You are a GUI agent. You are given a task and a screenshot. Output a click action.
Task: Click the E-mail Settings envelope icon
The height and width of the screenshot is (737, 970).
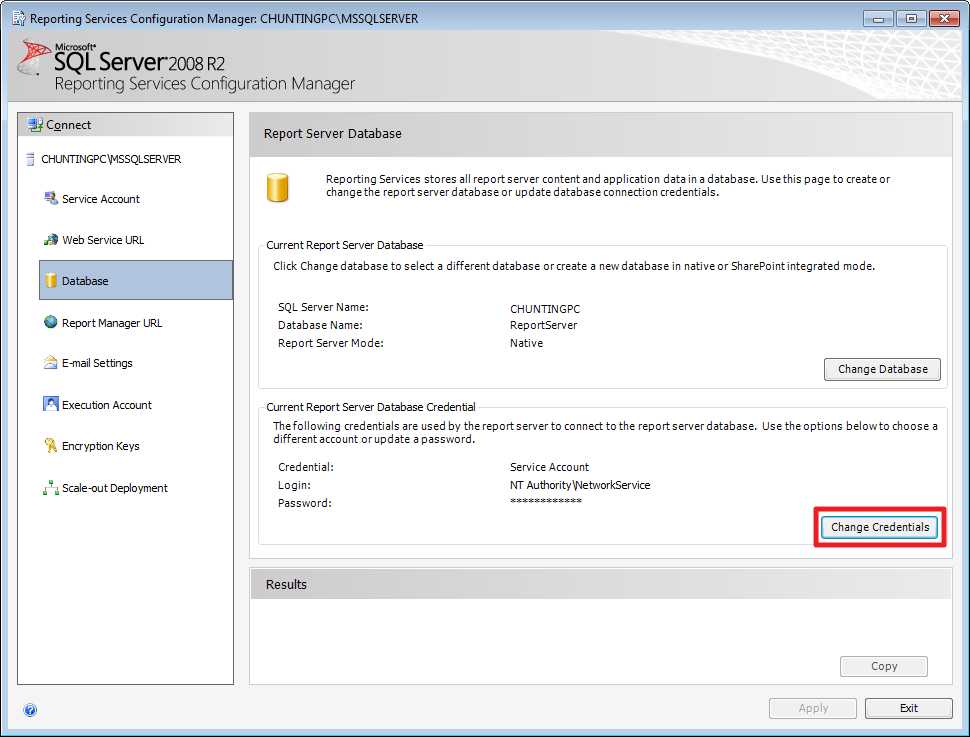coord(51,363)
